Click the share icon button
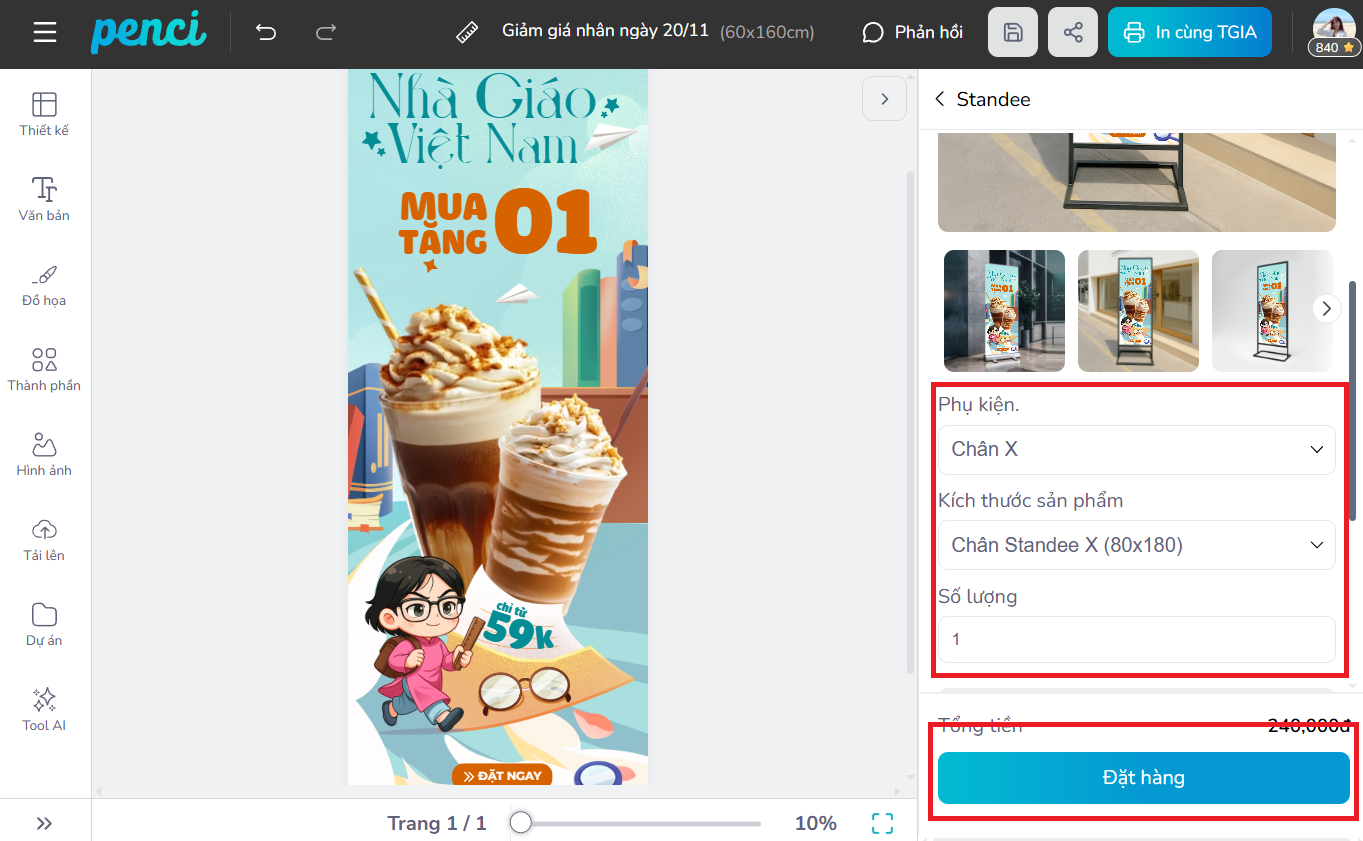Viewport: 1363px width, 841px height. coord(1073,32)
